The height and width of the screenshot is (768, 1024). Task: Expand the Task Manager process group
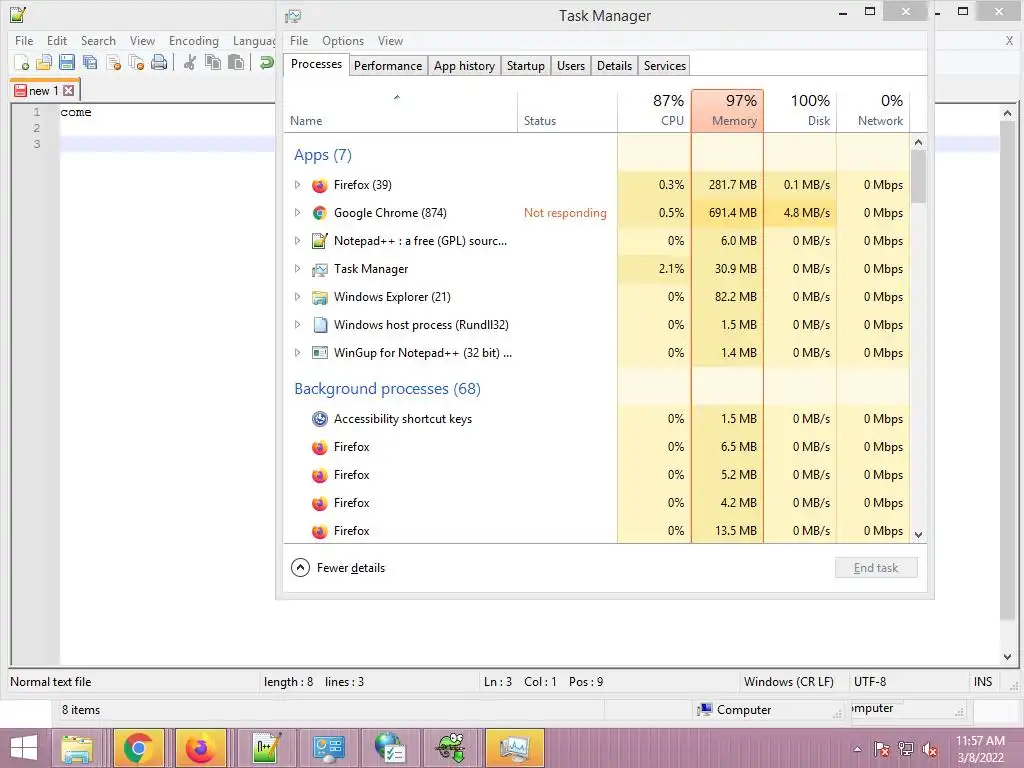coord(297,269)
